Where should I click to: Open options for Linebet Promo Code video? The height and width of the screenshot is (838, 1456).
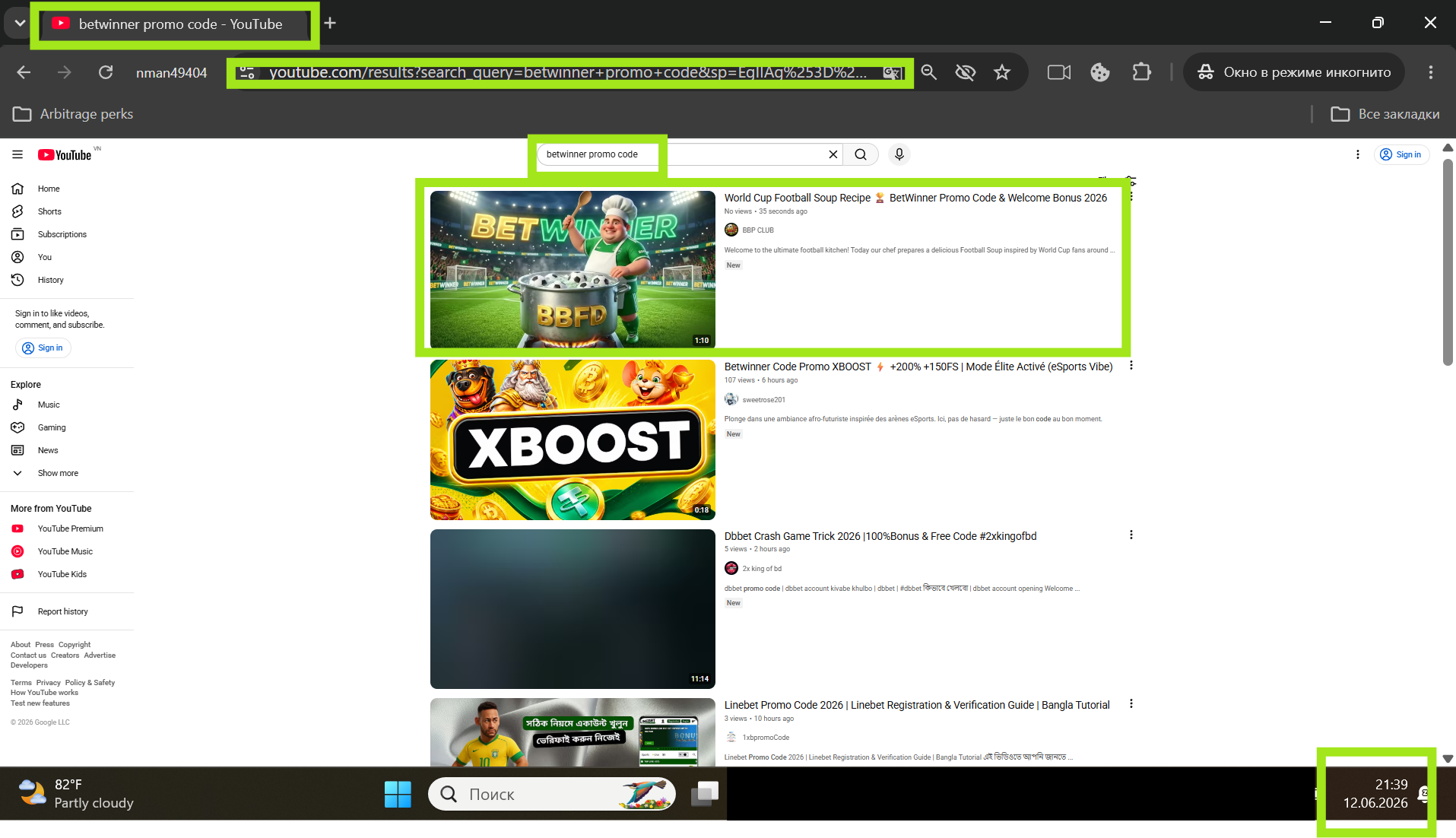(1131, 703)
